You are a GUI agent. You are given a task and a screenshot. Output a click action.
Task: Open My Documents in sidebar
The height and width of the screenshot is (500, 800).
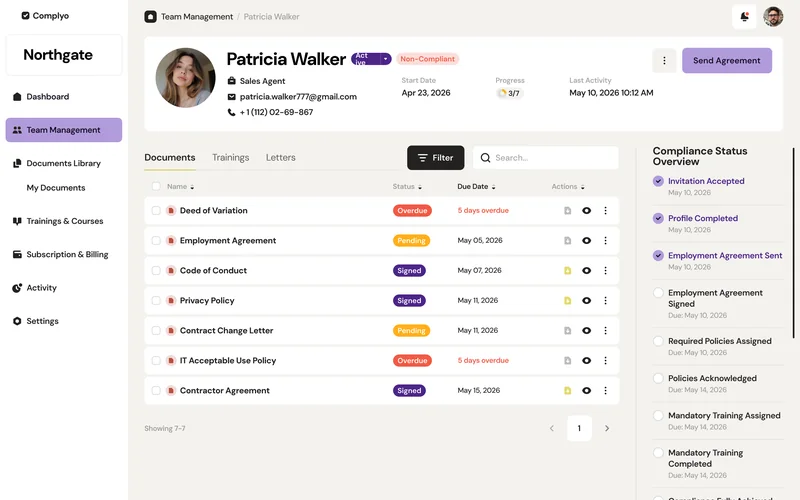point(56,188)
